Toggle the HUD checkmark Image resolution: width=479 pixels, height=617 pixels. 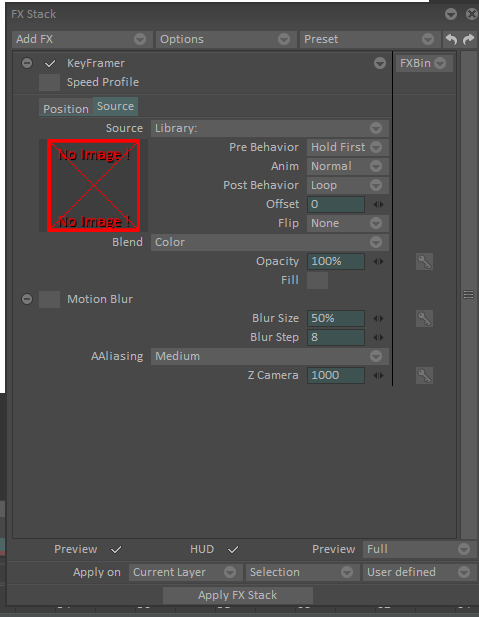(x=233, y=549)
